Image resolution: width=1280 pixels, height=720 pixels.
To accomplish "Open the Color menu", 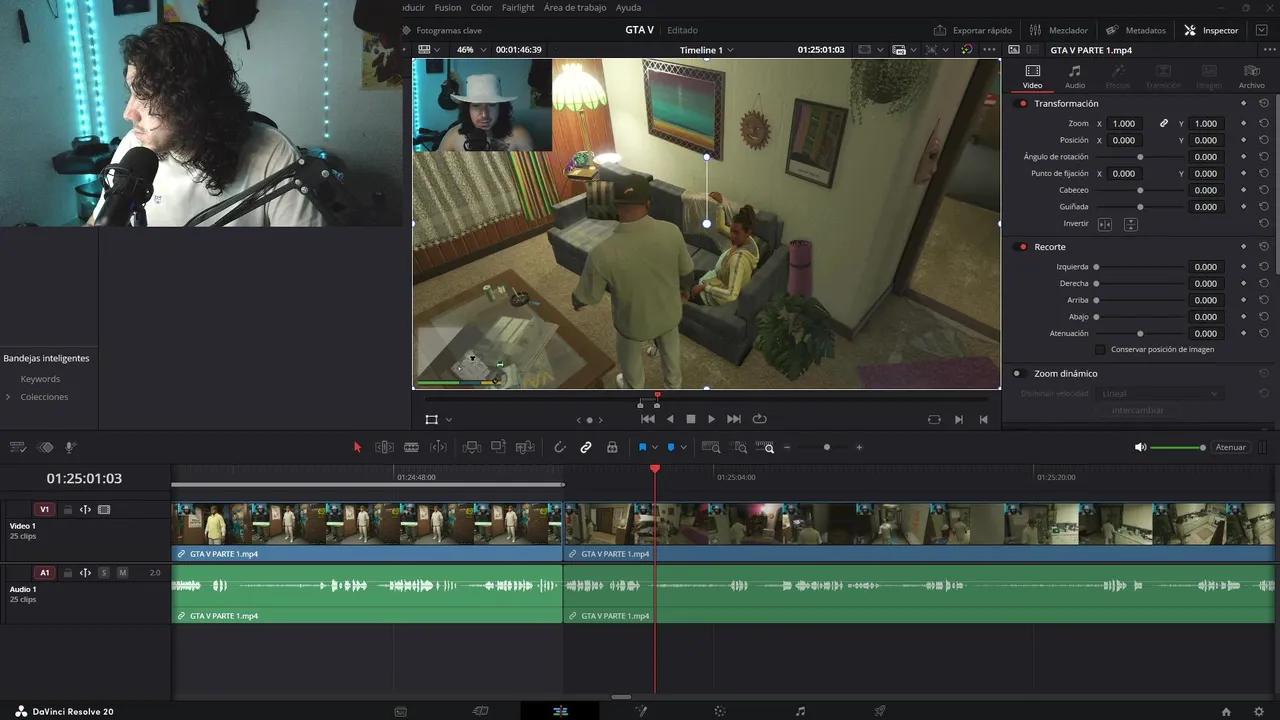I will [x=481, y=7].
